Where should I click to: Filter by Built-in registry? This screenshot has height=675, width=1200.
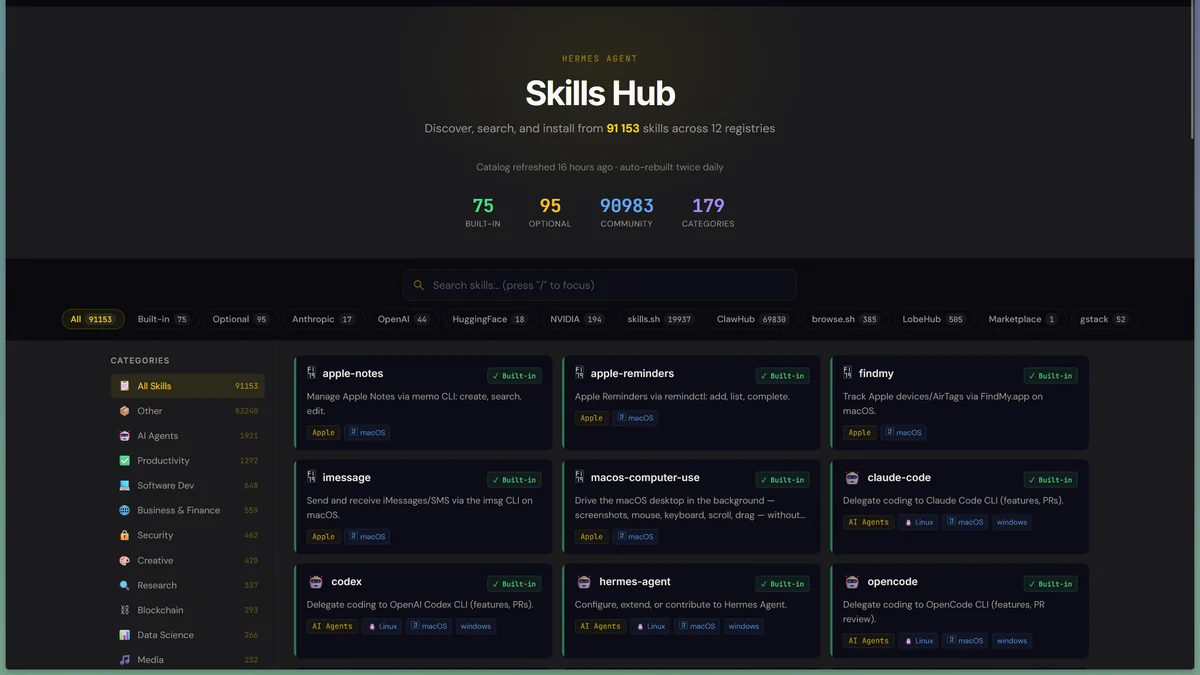point(163,319)
